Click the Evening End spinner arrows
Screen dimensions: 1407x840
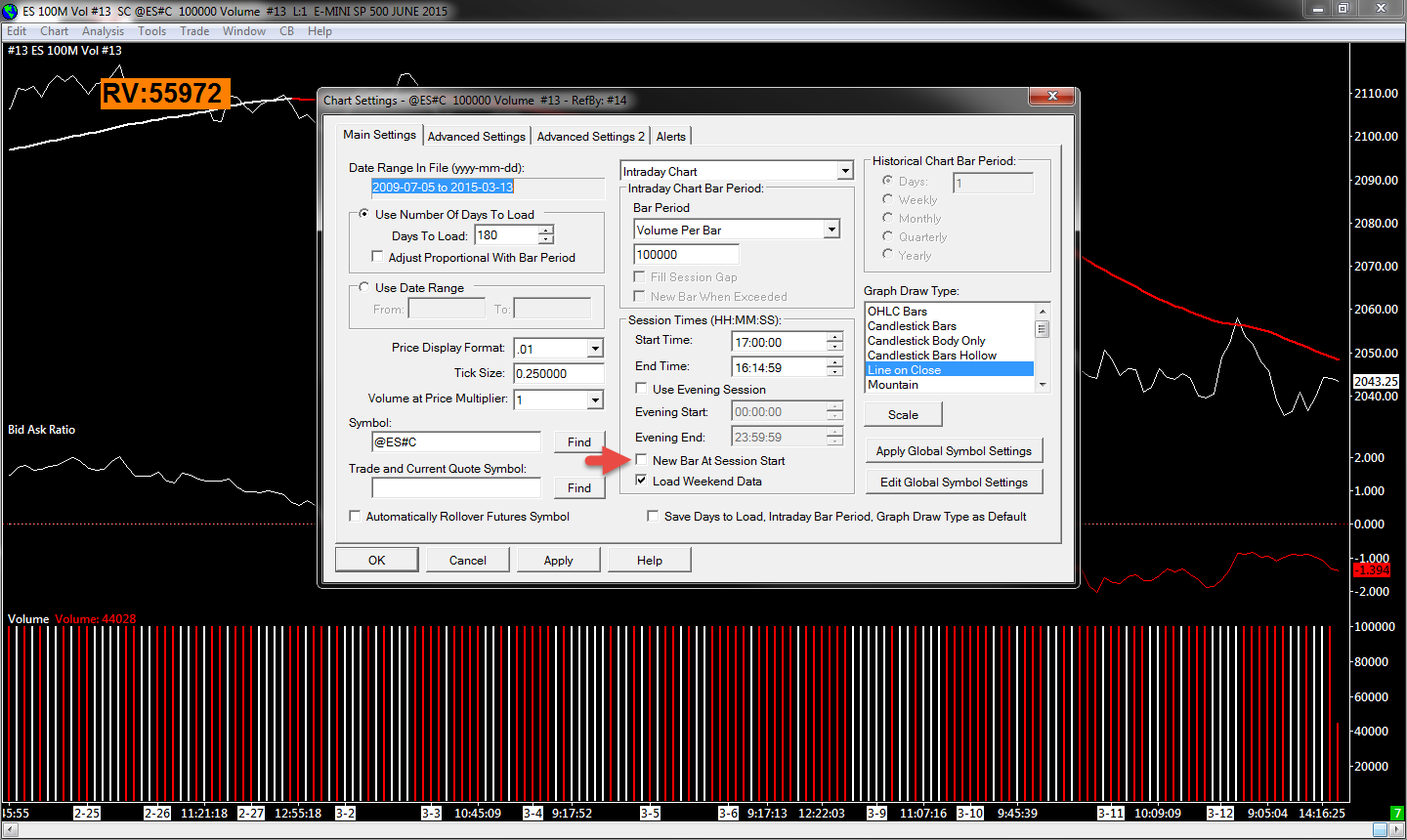coord(834,438)
